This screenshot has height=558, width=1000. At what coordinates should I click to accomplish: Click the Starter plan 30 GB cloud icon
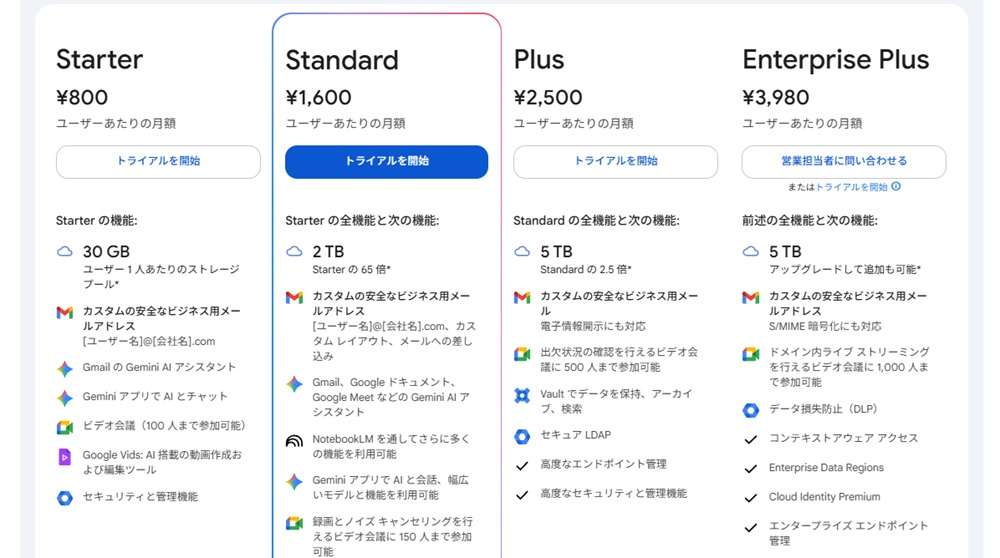click(65, 252)
